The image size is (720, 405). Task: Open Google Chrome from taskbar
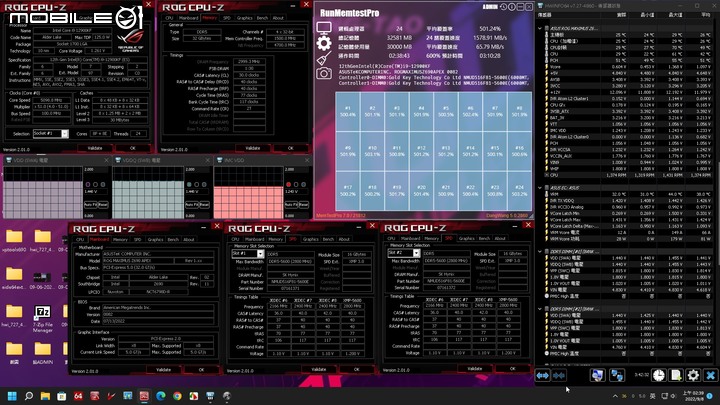pyautogui.click(x=177, y=396)
